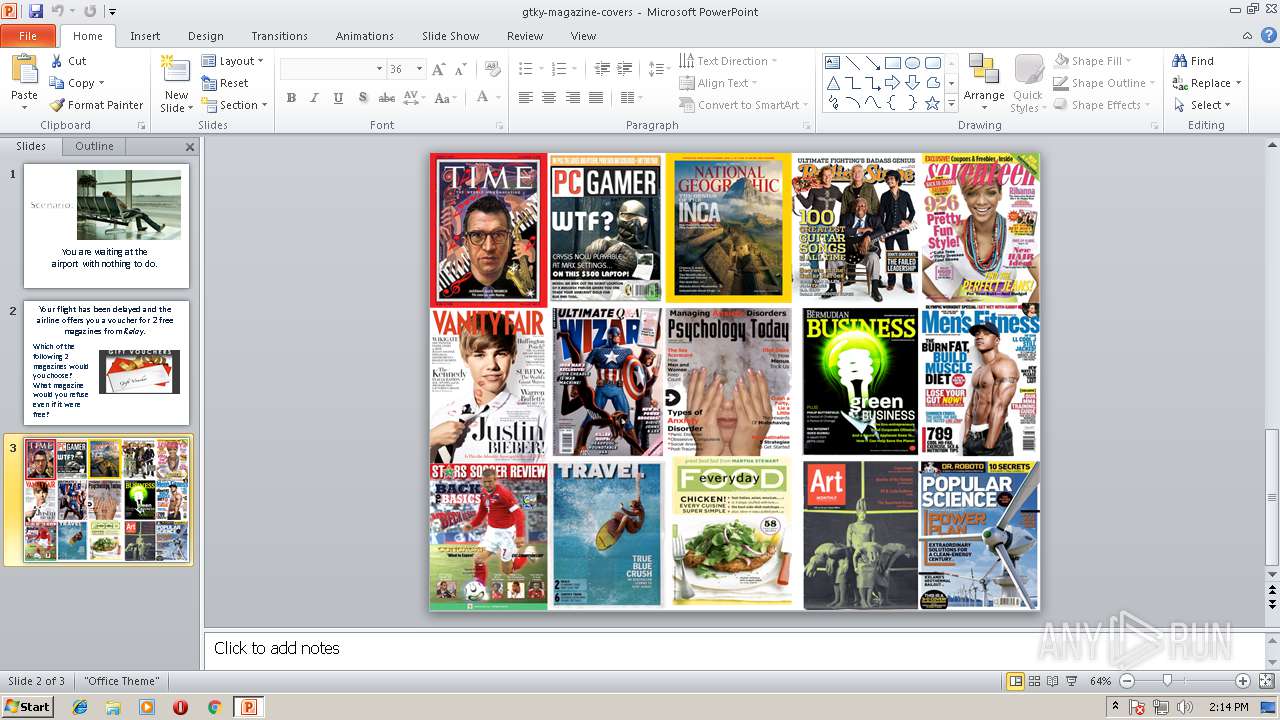Open Internet Explorer from taskbar
Image resolution: width=1280 pixels, height=720 pixels.
point(80,707)
